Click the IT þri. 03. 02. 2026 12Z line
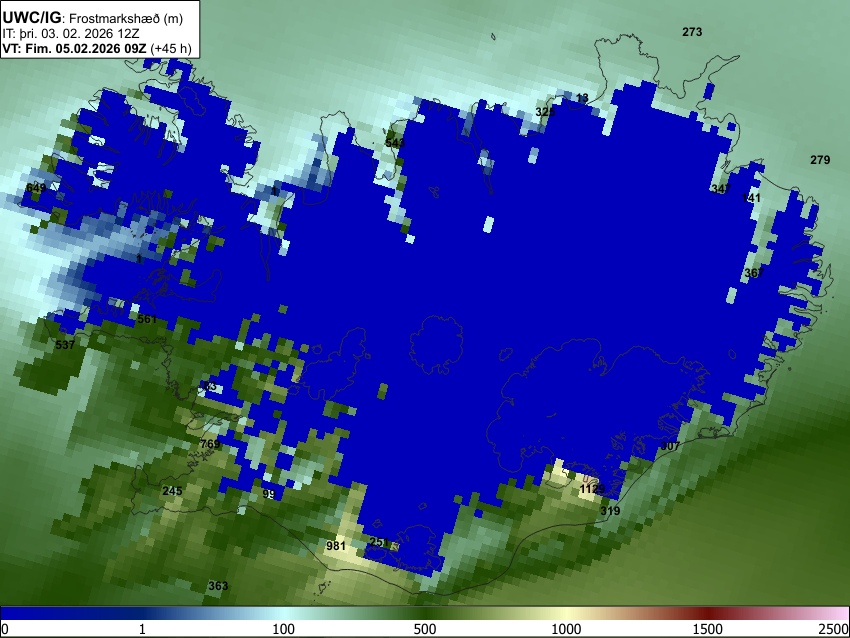The width and height of the screenshot is (850, 638). coord(71,34)
